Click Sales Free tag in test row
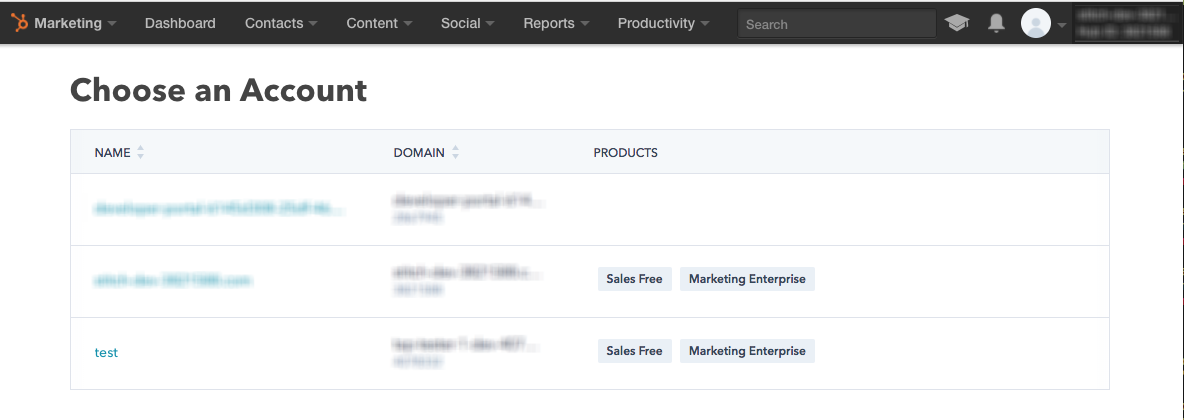Screen dimensions: 1184x420 [x=634, y=351]
